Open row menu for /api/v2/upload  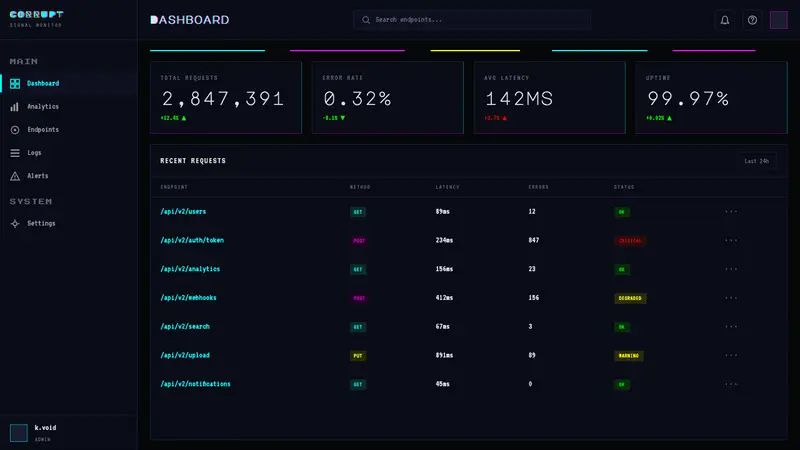(x=731, y=355)
